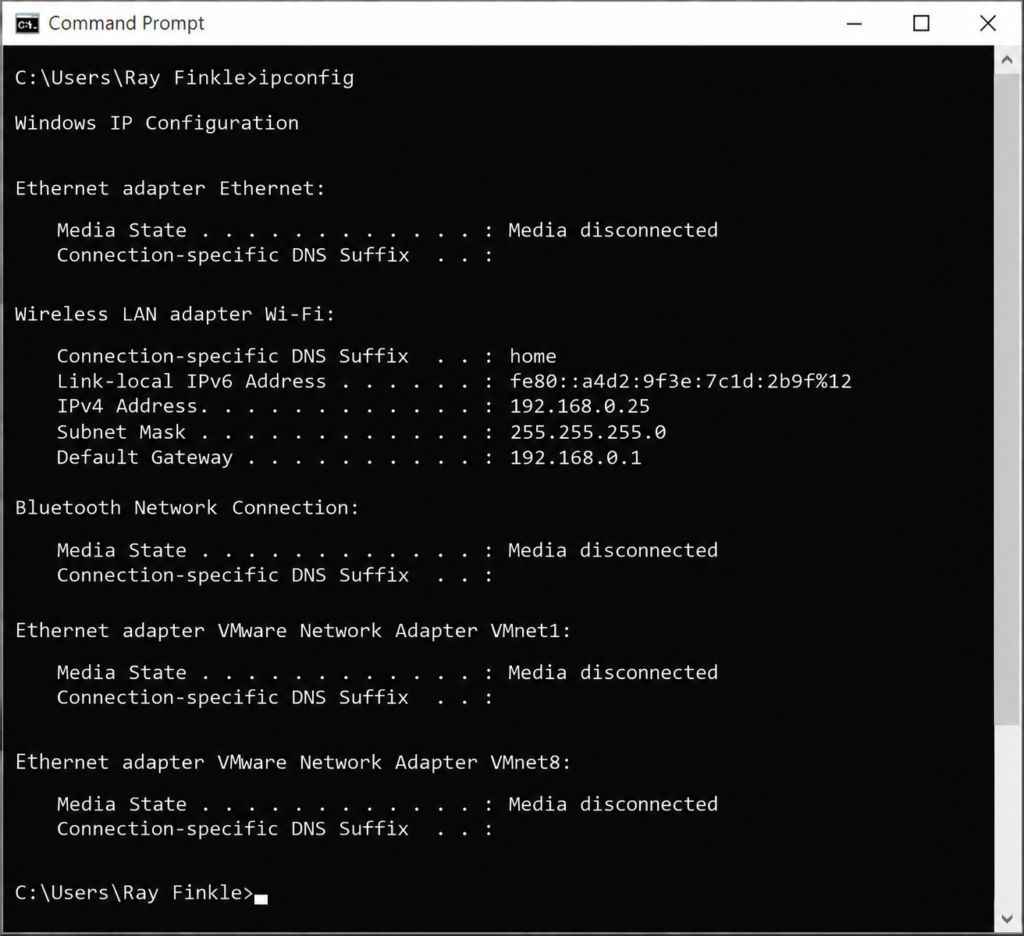
Task: Click the IPv6 address fe80::a4d2:9f3e:7c1d:2b9f%12
Action: click(680, 381)
